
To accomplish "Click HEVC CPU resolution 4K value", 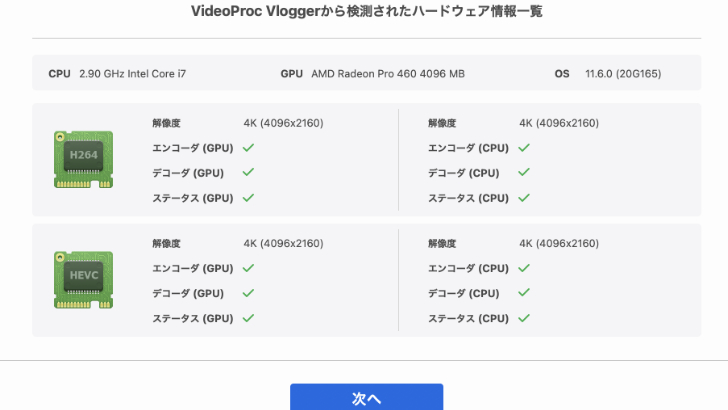I will (559, 243).
